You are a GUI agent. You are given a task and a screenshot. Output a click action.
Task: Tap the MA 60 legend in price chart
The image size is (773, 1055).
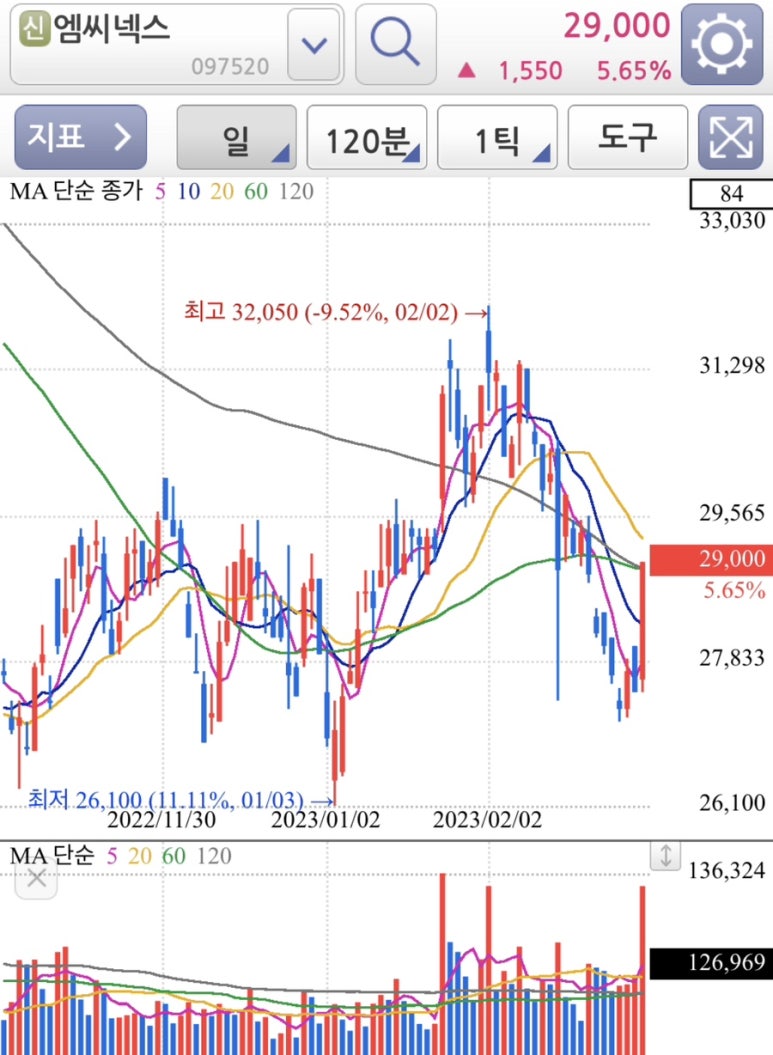tap(256, 192)
